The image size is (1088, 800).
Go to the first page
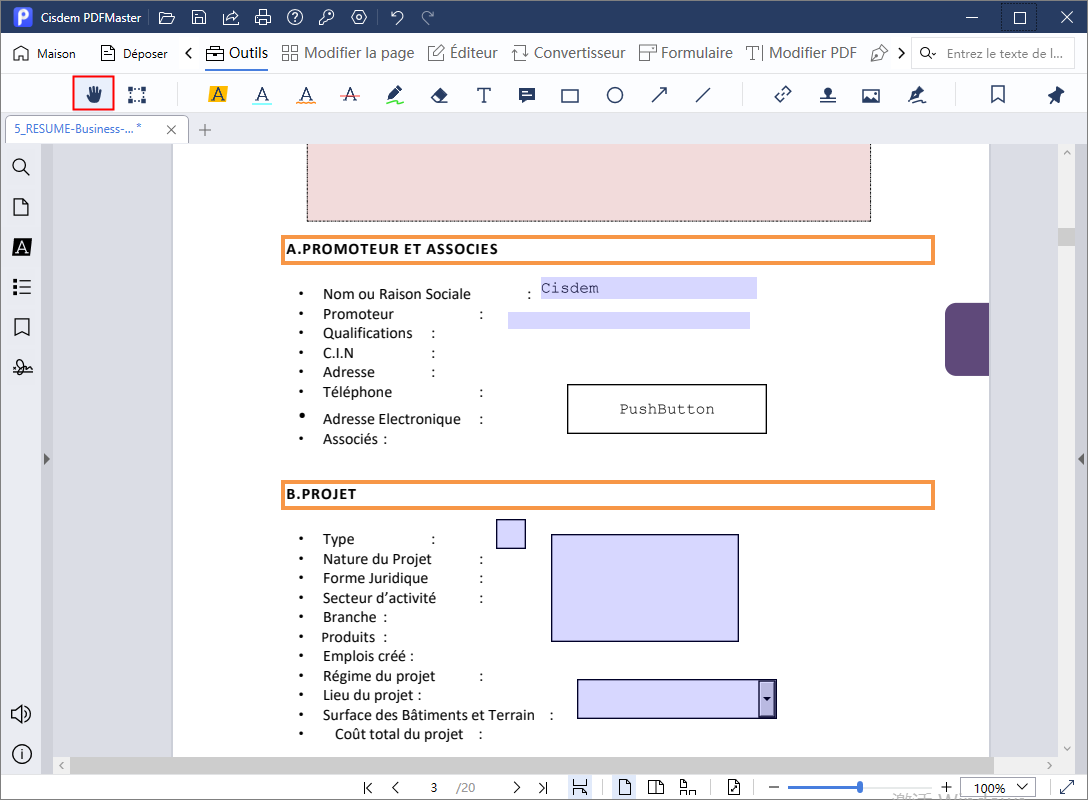pyautogui.click(x=368, y=788)
